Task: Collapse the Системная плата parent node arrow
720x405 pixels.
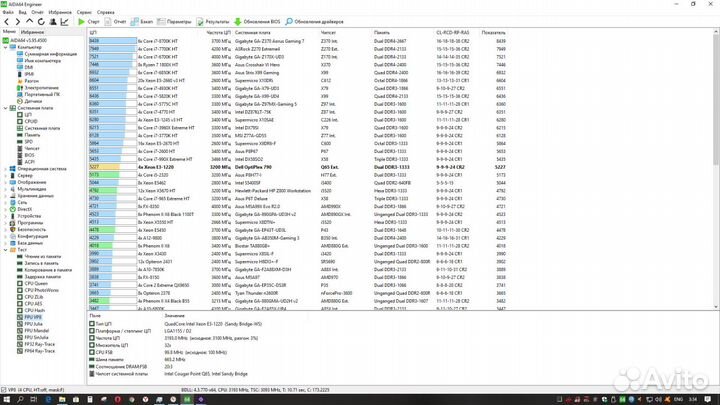Action: [x=6, y=108]
